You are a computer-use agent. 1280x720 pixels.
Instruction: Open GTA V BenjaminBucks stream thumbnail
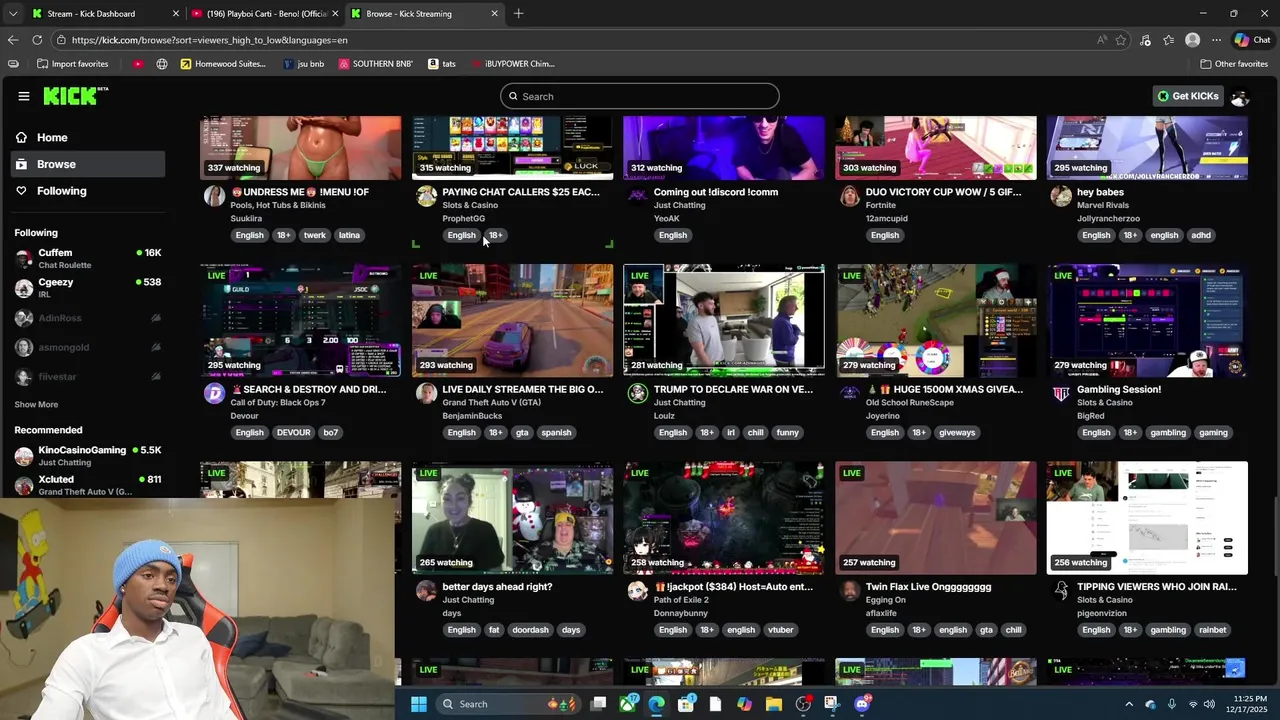[512, 321]
